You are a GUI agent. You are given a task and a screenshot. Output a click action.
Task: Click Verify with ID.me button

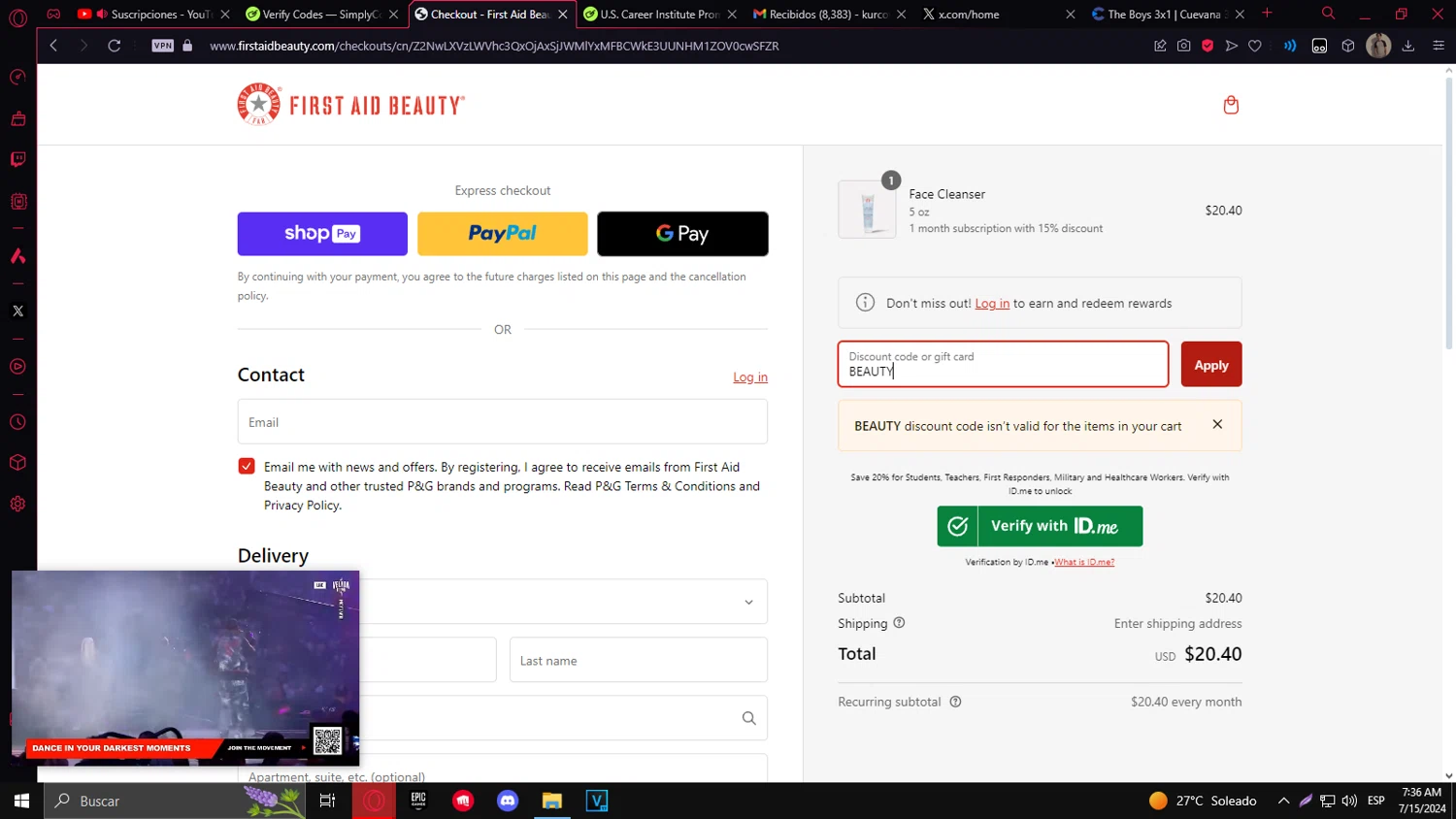pyautogui.click(x=1040, y=526)
